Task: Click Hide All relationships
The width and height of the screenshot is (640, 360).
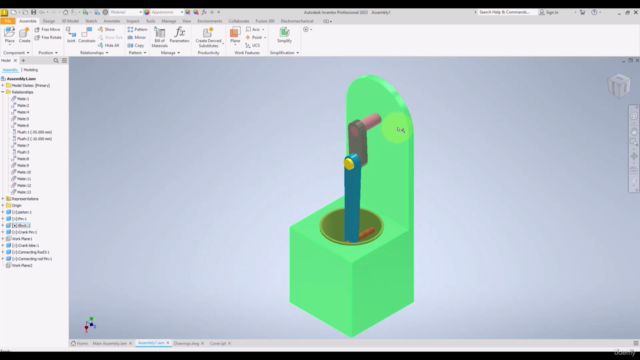Action: pos(109,45)
